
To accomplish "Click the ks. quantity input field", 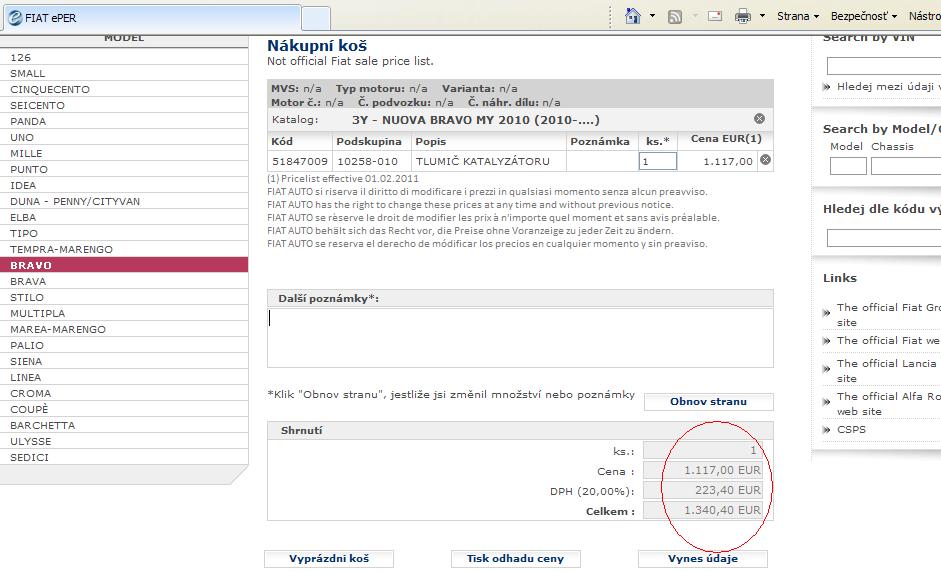I will coord(657,161).
